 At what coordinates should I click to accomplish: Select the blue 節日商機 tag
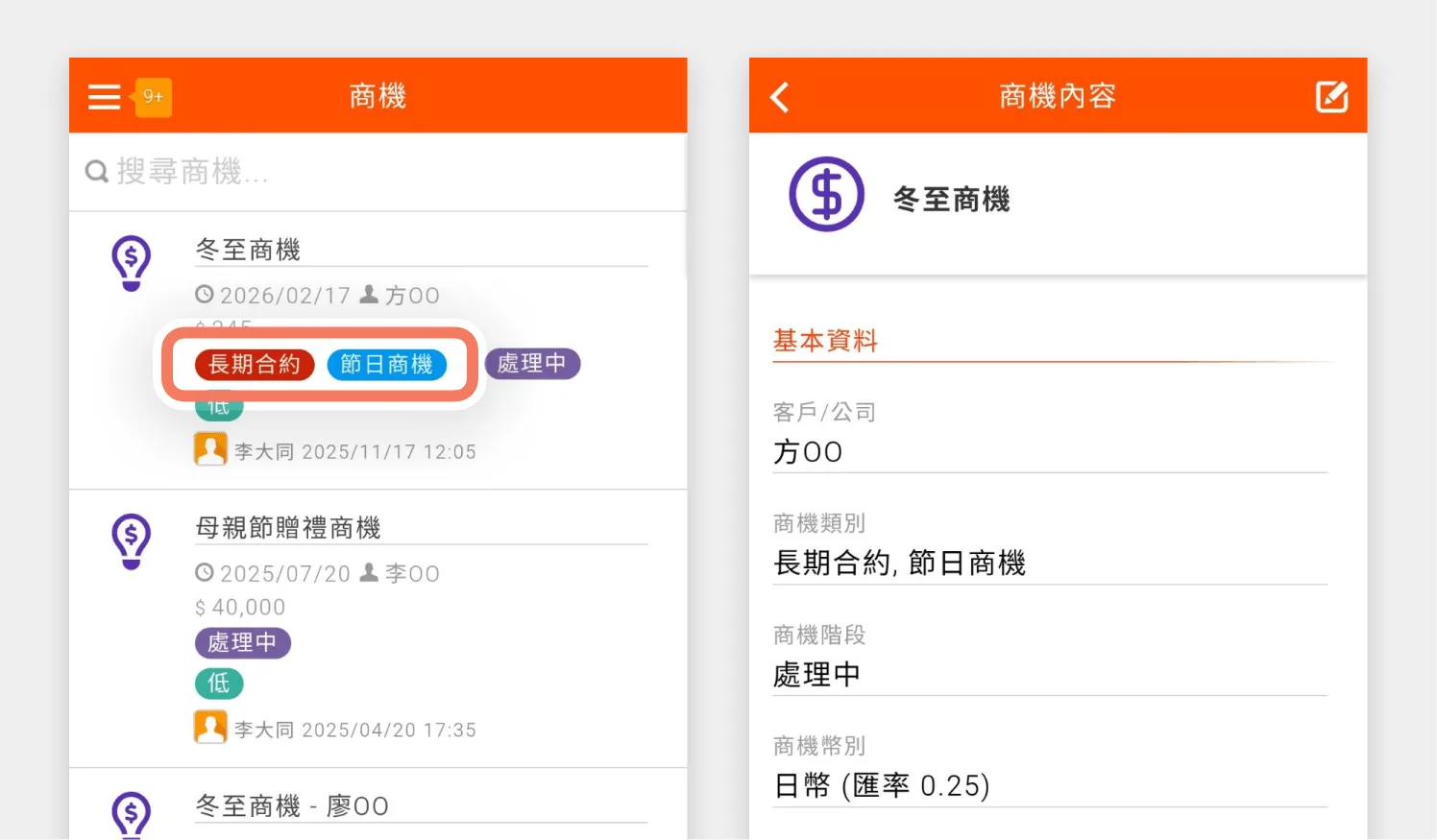click(x=387, y=365)
